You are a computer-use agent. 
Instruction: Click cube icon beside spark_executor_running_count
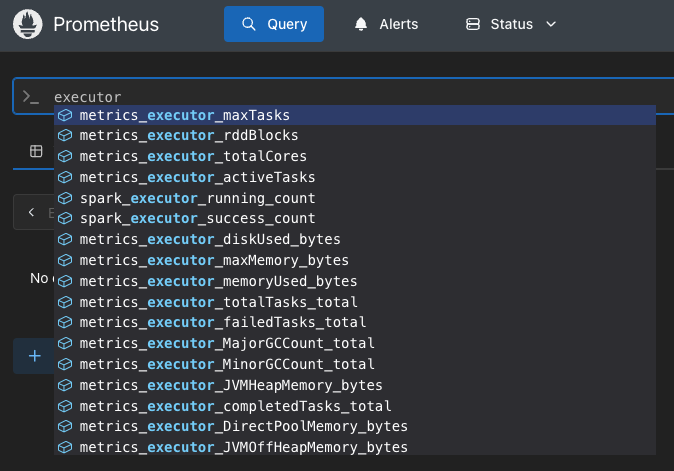(x=65, y=198)
